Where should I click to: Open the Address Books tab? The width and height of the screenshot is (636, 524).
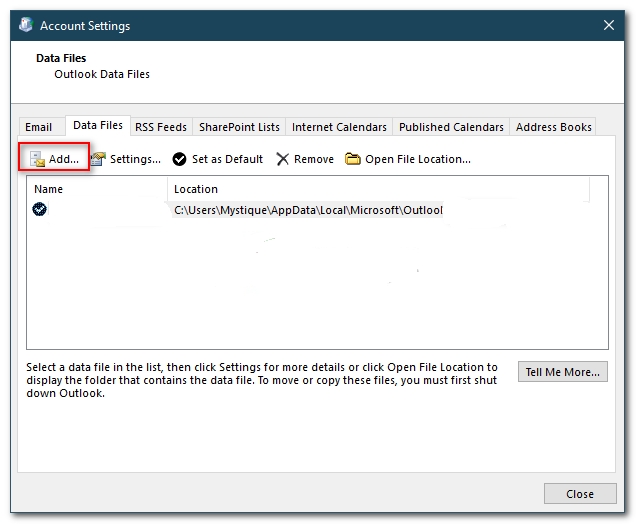554,127
